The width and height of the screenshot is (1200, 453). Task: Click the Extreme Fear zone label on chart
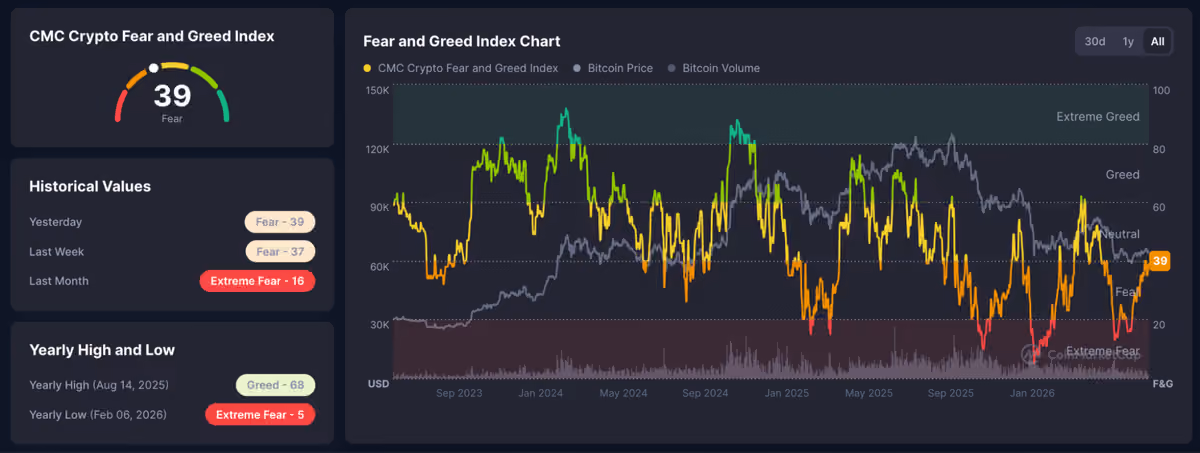click(1102, 351)
